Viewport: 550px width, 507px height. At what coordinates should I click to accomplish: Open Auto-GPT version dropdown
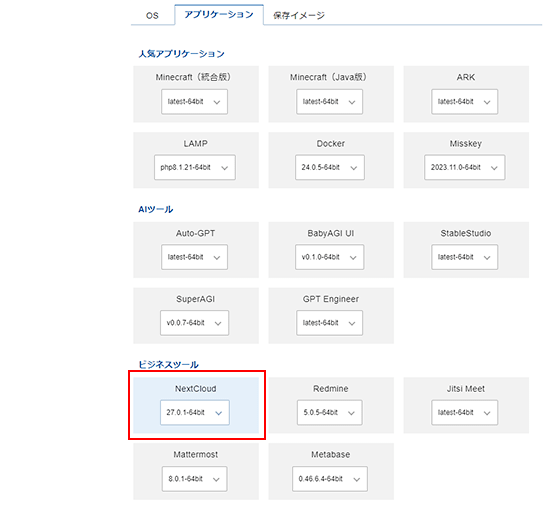coord(194,257)
